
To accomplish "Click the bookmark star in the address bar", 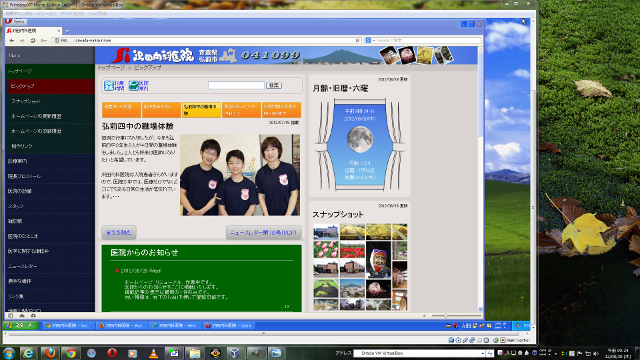I will [358, 40].
